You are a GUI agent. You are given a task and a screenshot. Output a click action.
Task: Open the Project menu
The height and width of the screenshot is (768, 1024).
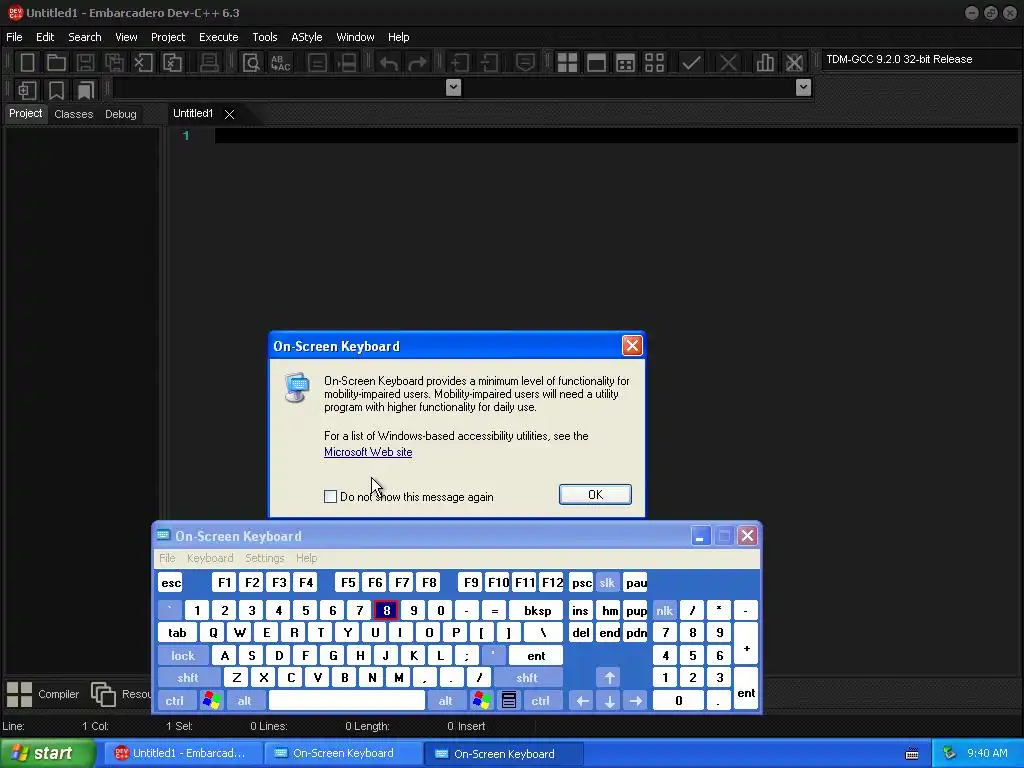(x=168, y=37)
